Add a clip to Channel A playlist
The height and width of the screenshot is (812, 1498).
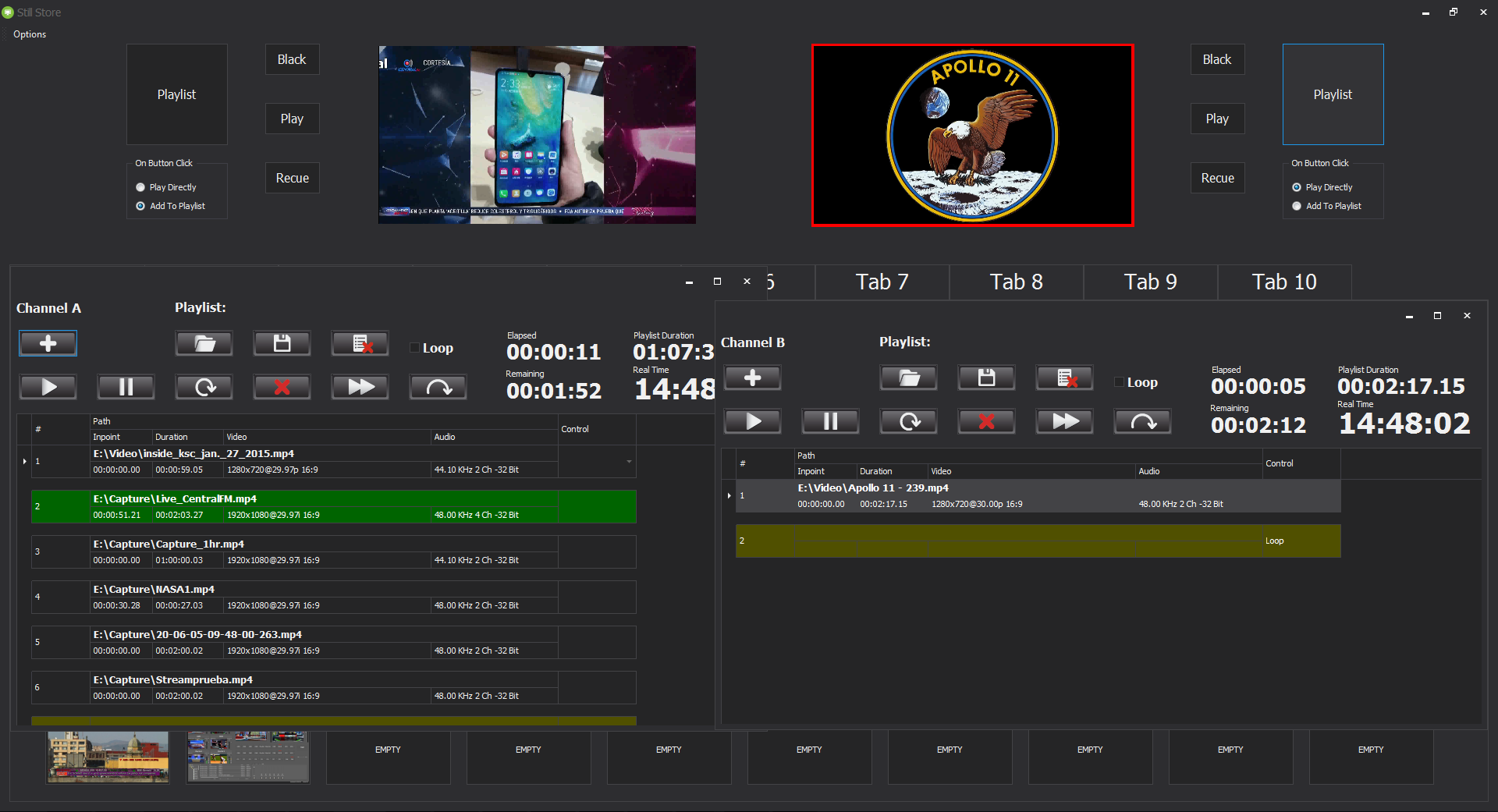(x=48, y=343)
